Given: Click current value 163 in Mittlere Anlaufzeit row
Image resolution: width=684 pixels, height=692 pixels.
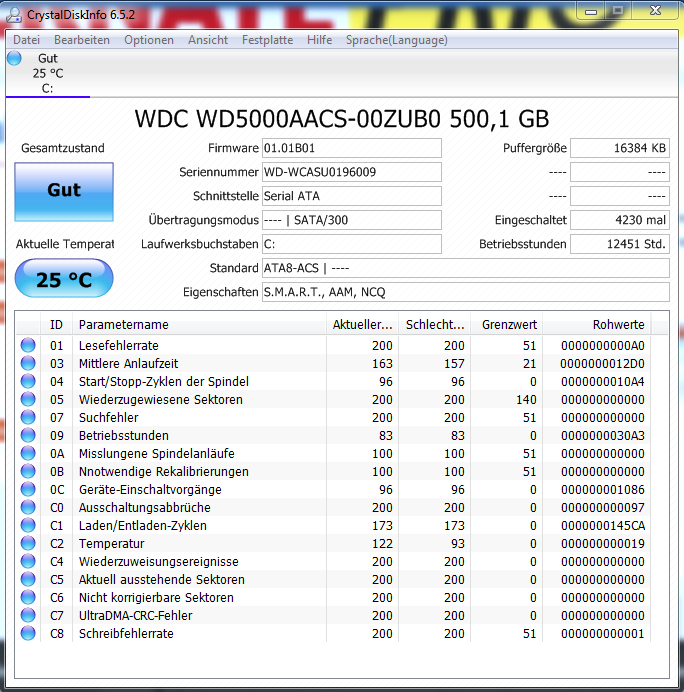Looking at the screenshot, I should point(382,364).
